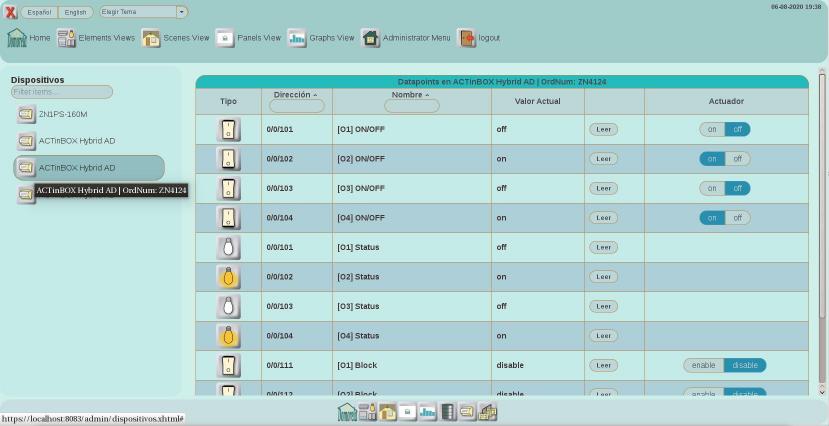The height and width of the screenshot is (426, 829).
Task: Read [O3] Status with its Leer button
Action: pos(604,307)
